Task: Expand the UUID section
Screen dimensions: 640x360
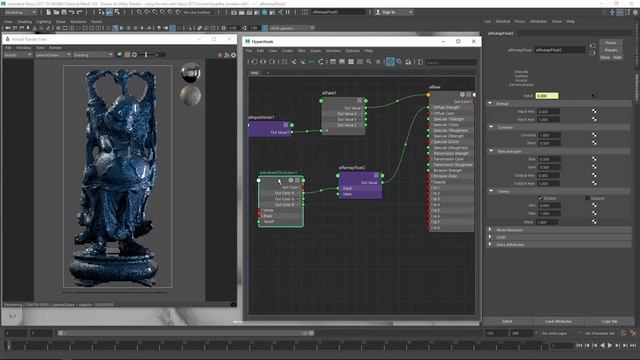Action: (x=491, y=237)
